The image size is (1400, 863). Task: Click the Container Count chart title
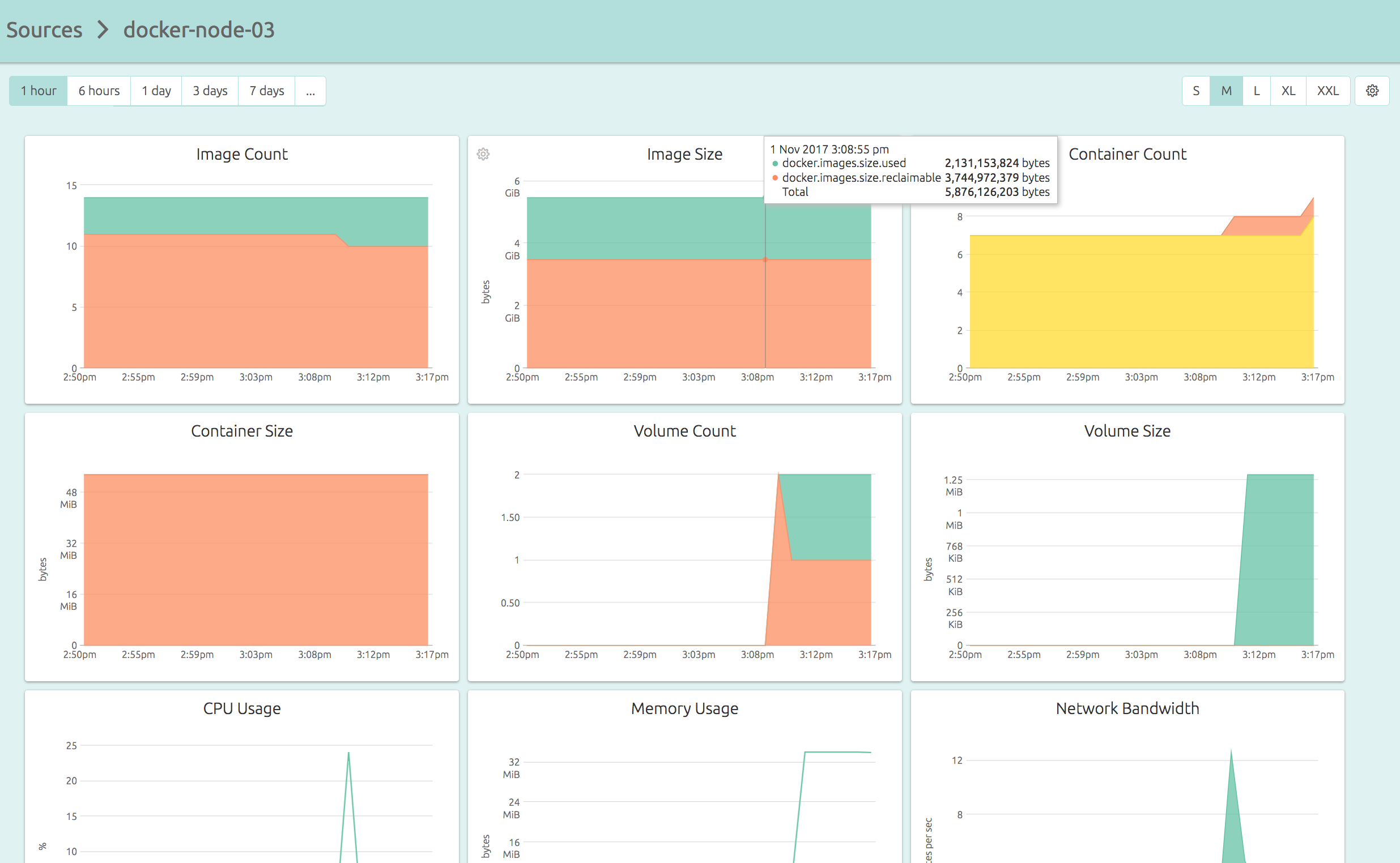[x=1127, y=154]
